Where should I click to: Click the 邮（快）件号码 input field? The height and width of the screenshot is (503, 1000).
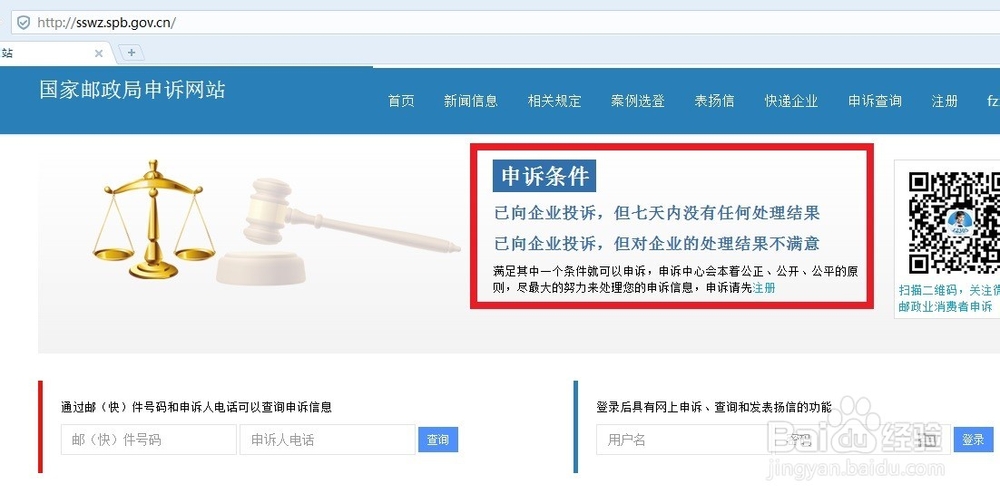point(149,439)
